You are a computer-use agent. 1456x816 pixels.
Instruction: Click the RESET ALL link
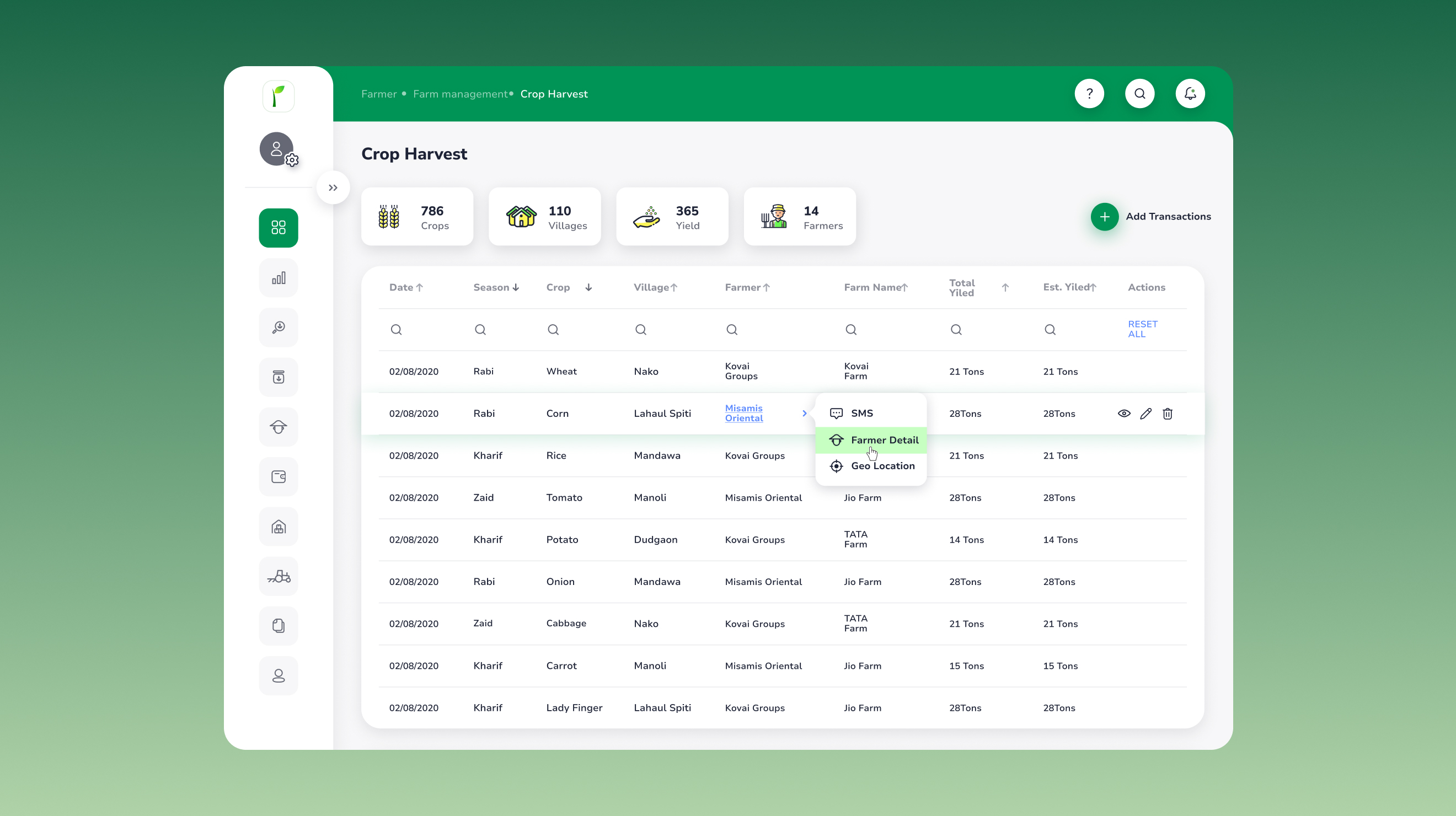pyautogui.click(x=1142, y=329)
